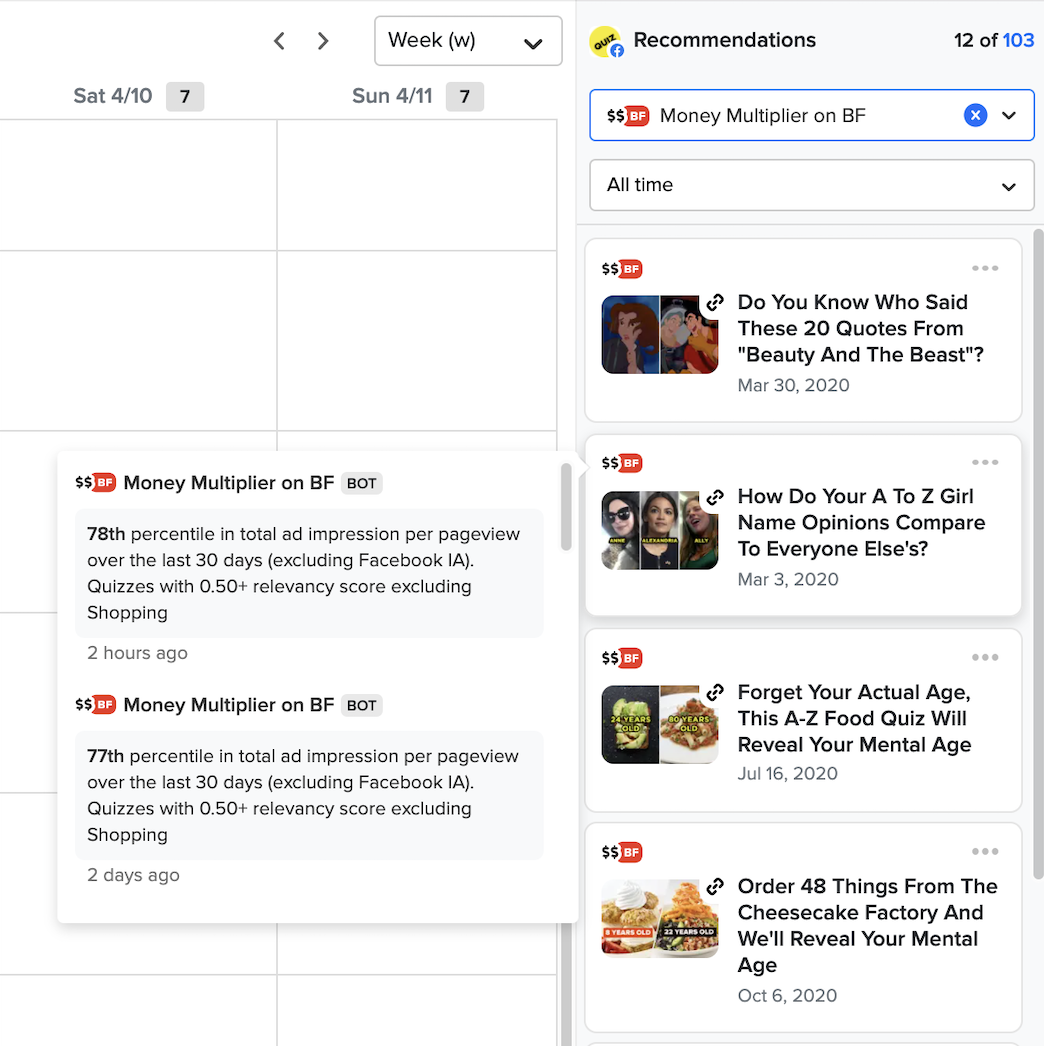Open more options for A-Z Food Quiz card

click(x=985, y=657)
